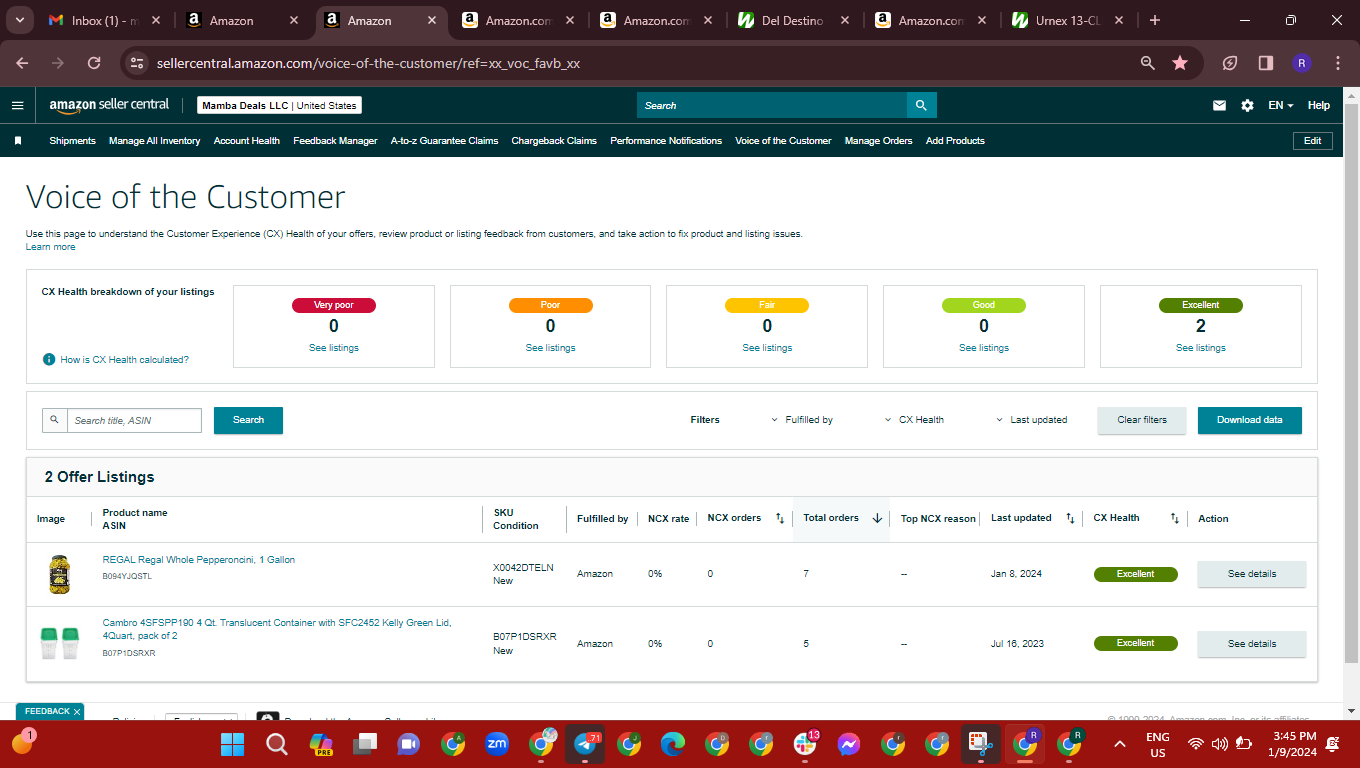Click the Search title, ASIN input field
The width and height of the screenshot is (1360, 768).
134,420
